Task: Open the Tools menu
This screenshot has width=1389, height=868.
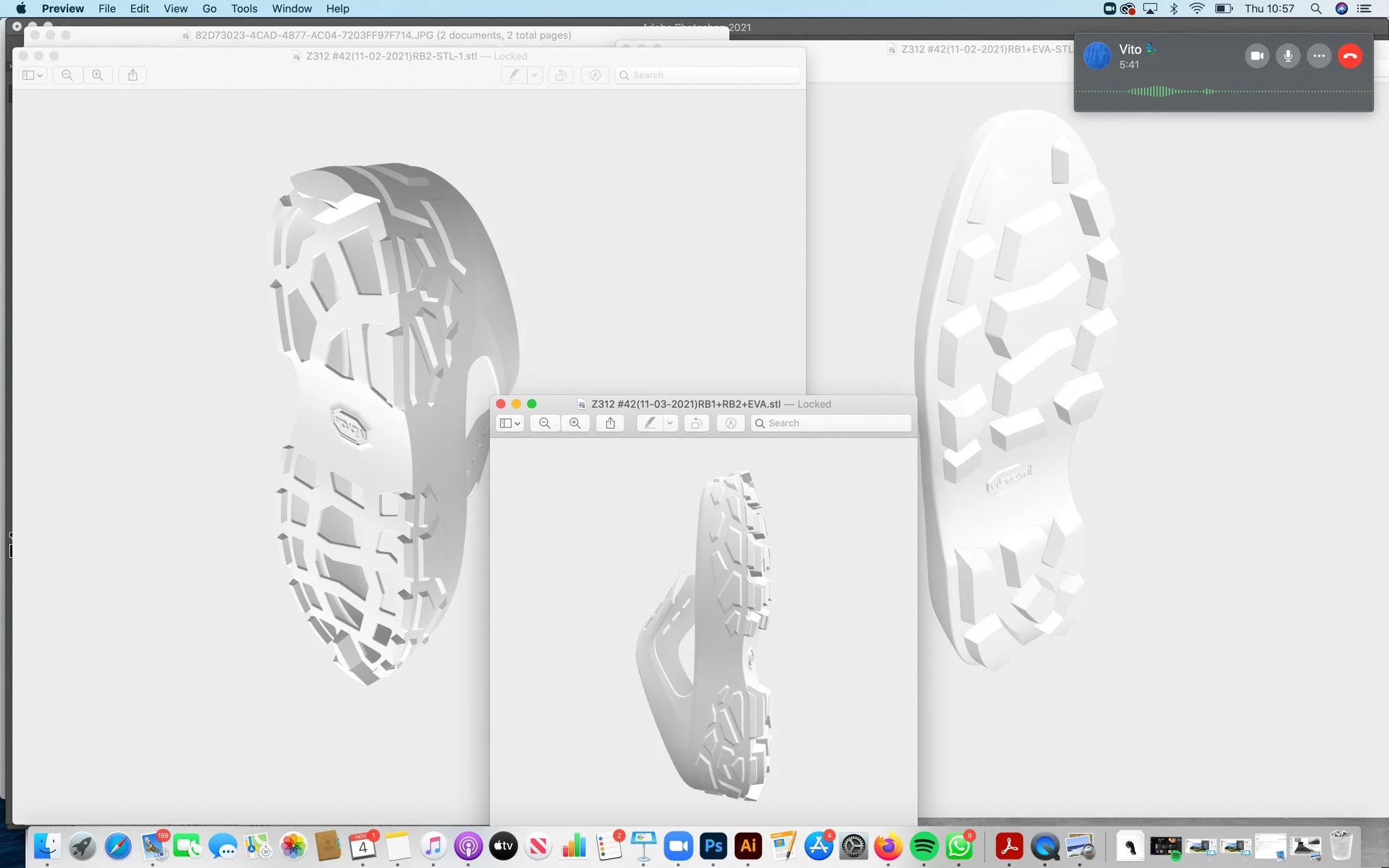Action: (x=244, y=8)
